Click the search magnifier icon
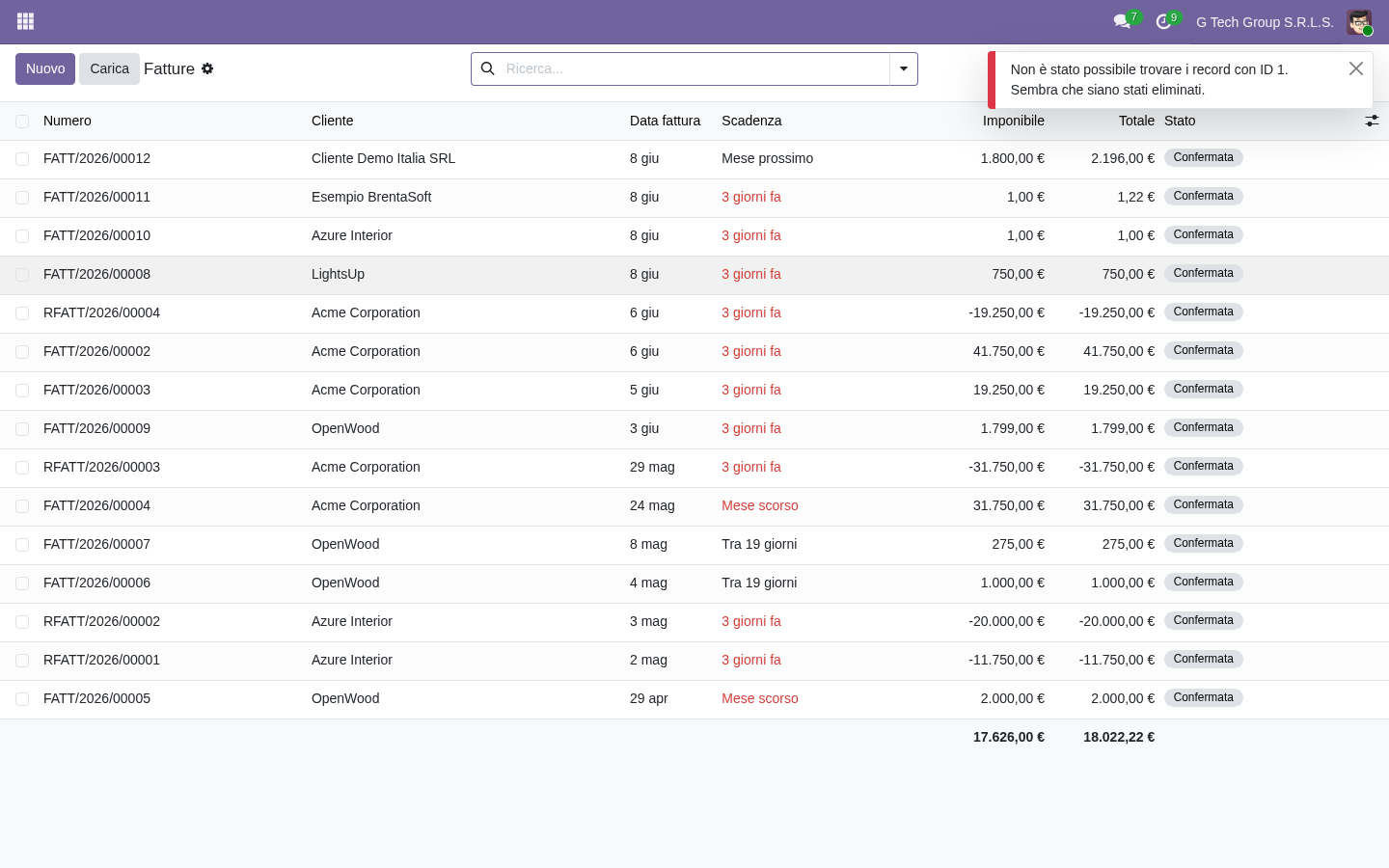Viewport: 1389px width, 868px height. pos(488,68)
